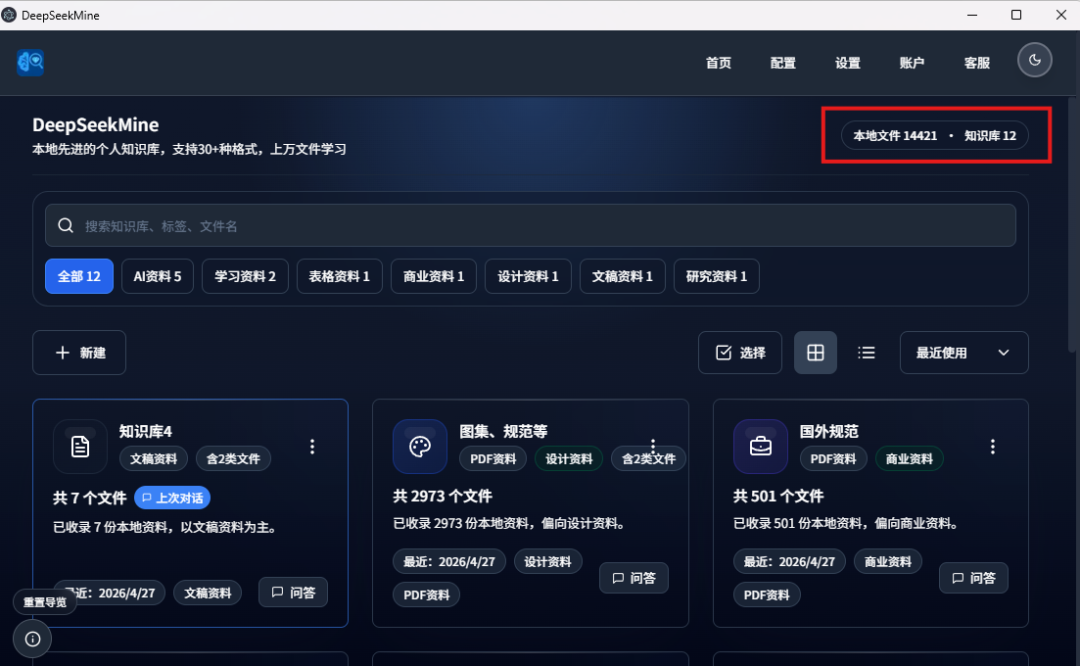Click the DeepSeekMine logo icon
This screenshot has width=1080, height=666.
30,63
